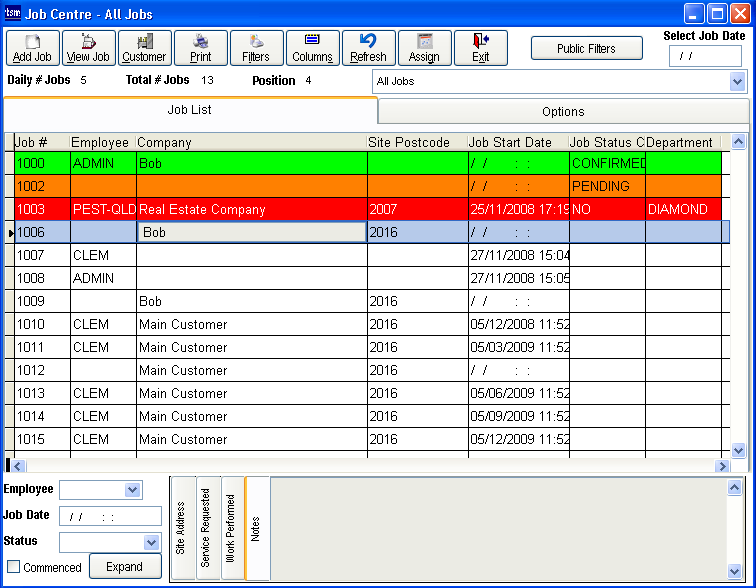Click the Select Job Date field
756x588 pixels.
[x=705, y=56]
